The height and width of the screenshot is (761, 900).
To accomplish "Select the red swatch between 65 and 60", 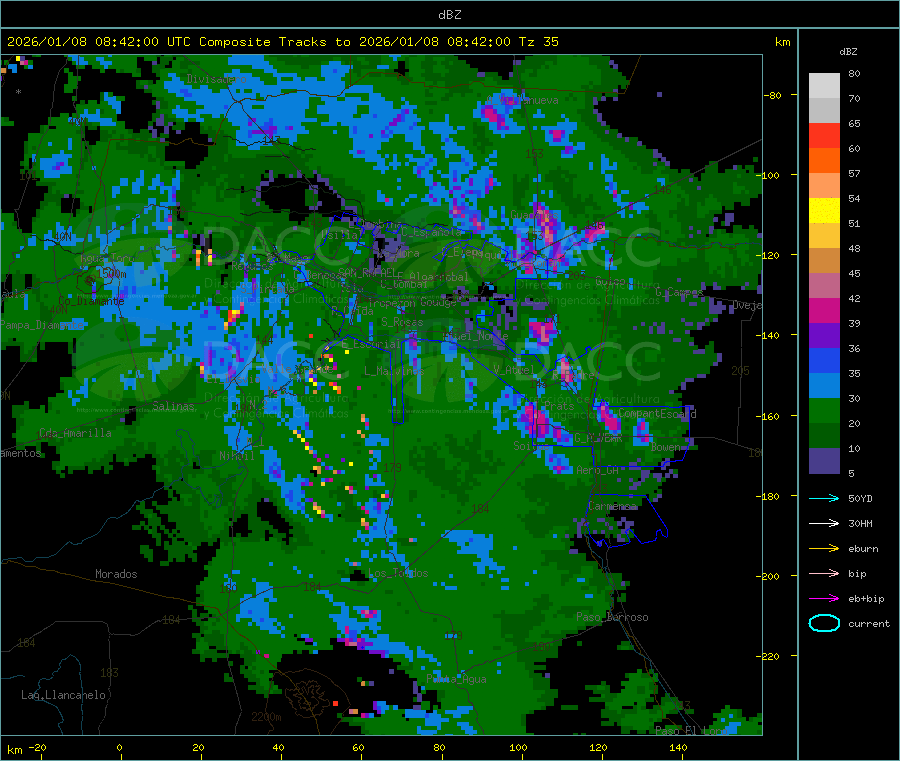I will (824, 135).
